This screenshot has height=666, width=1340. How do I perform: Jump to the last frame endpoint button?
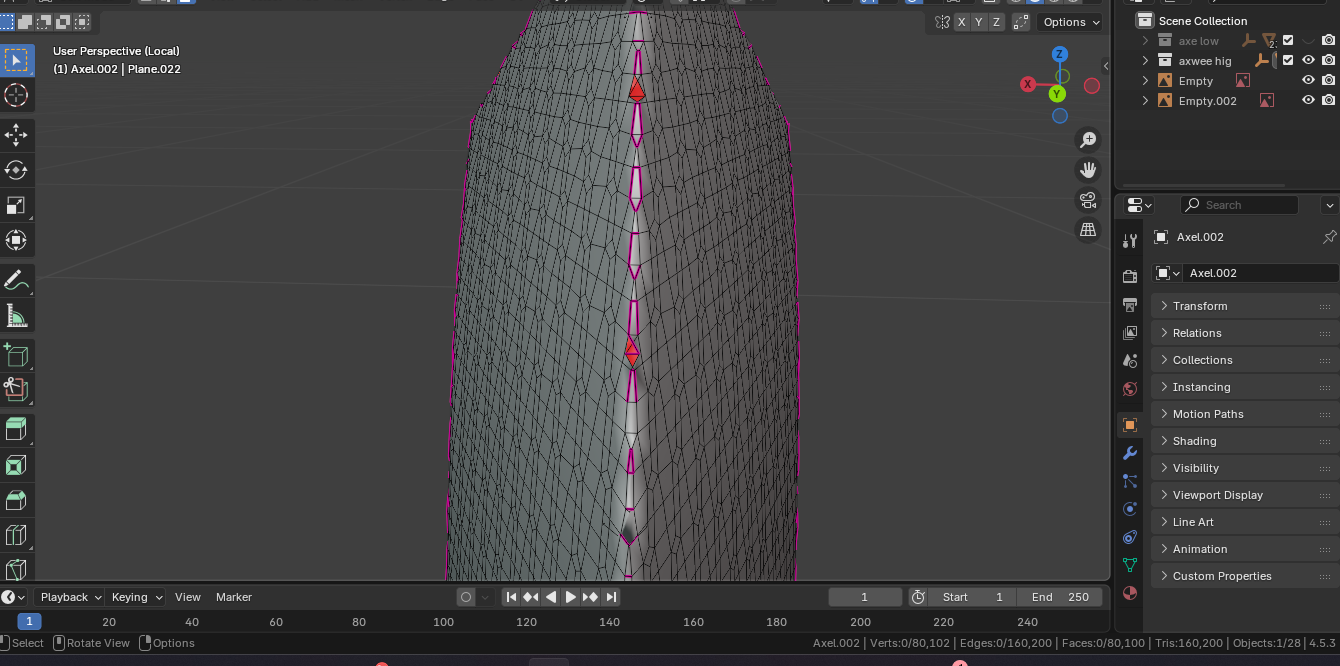(611, 597)
